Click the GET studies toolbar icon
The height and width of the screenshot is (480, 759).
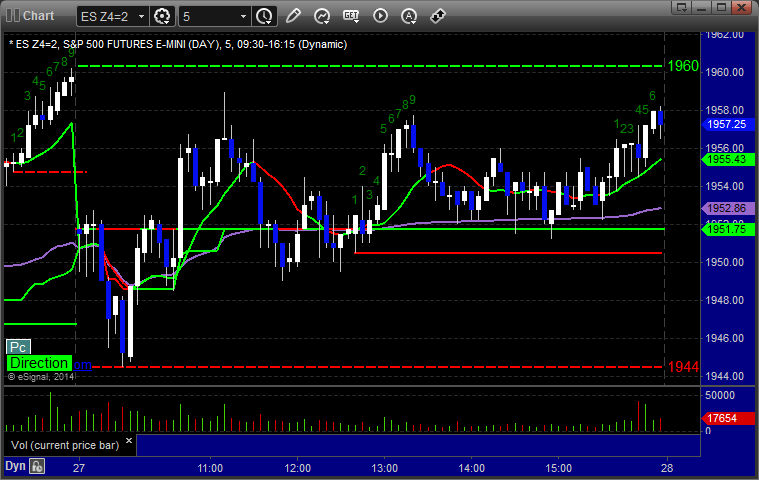[351, 16]
